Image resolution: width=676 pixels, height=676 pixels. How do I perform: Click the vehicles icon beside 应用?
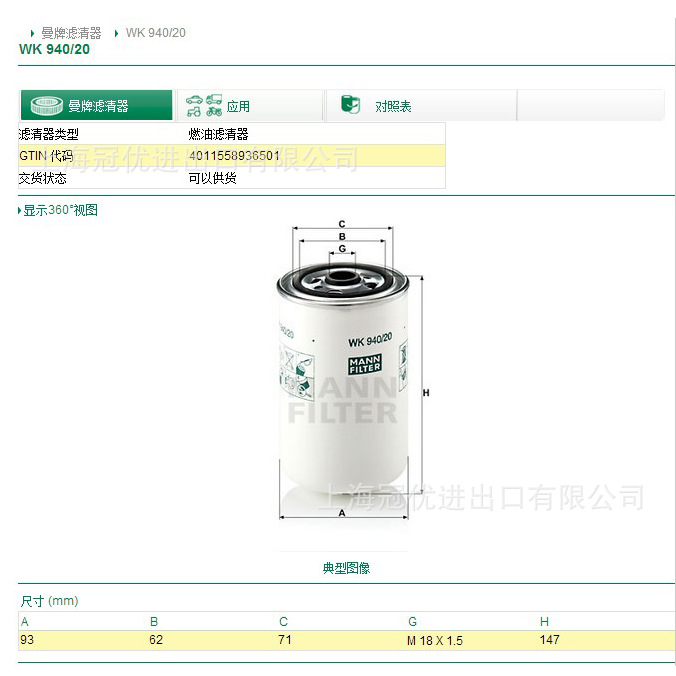pos(204,106)
